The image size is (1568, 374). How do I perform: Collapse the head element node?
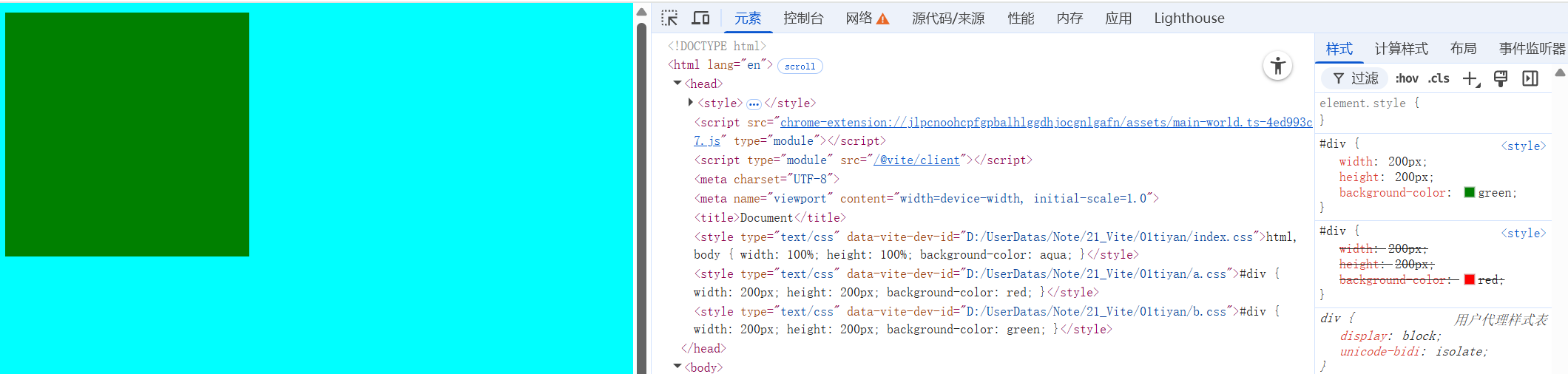tap(677, 84)
